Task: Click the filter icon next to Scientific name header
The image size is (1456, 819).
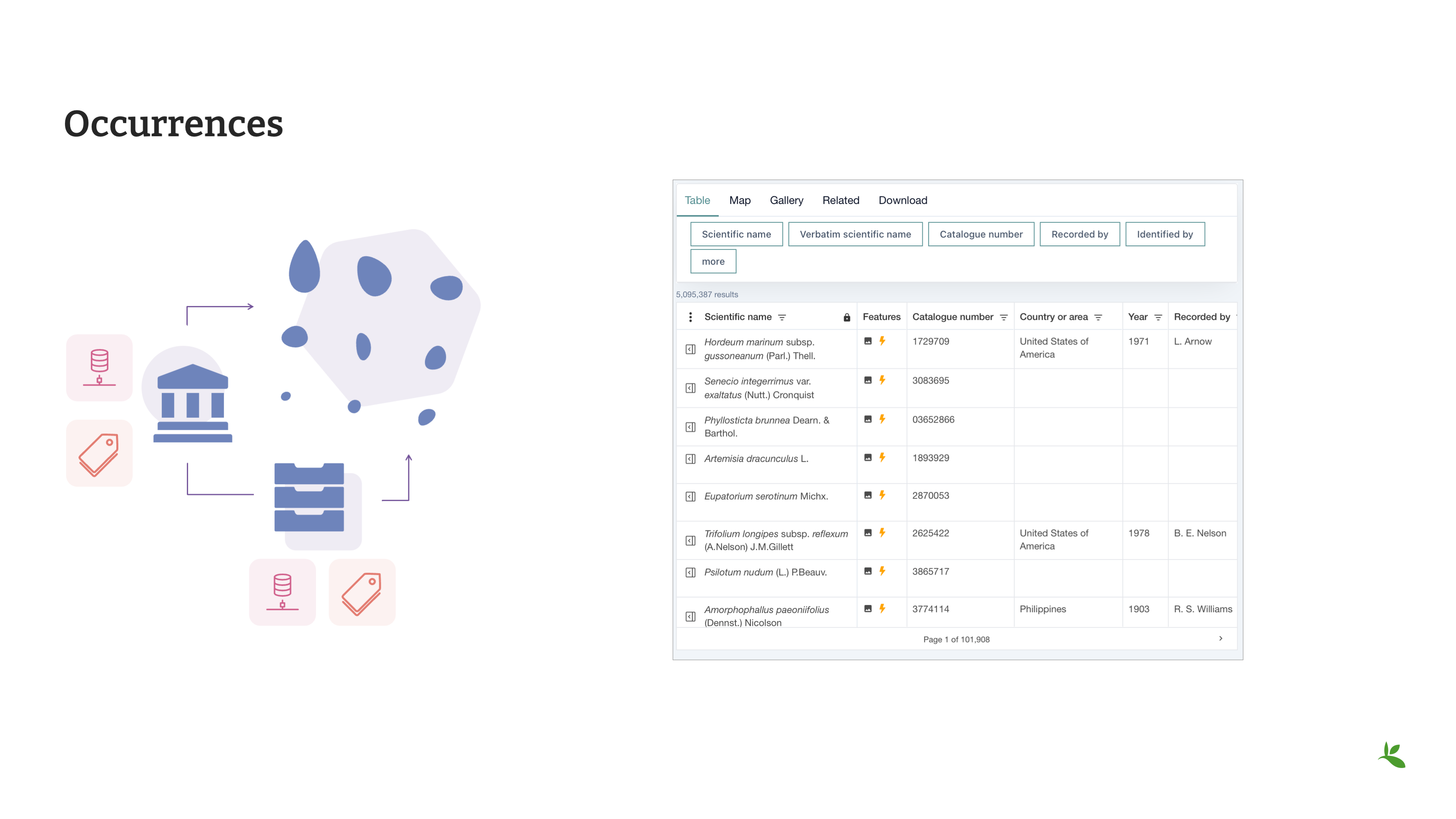Action: point(782,317)
